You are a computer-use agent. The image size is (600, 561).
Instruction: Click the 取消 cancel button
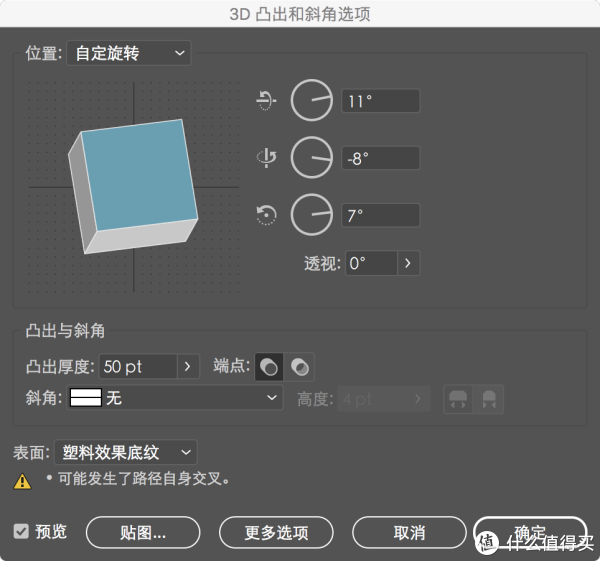point(409,532)
